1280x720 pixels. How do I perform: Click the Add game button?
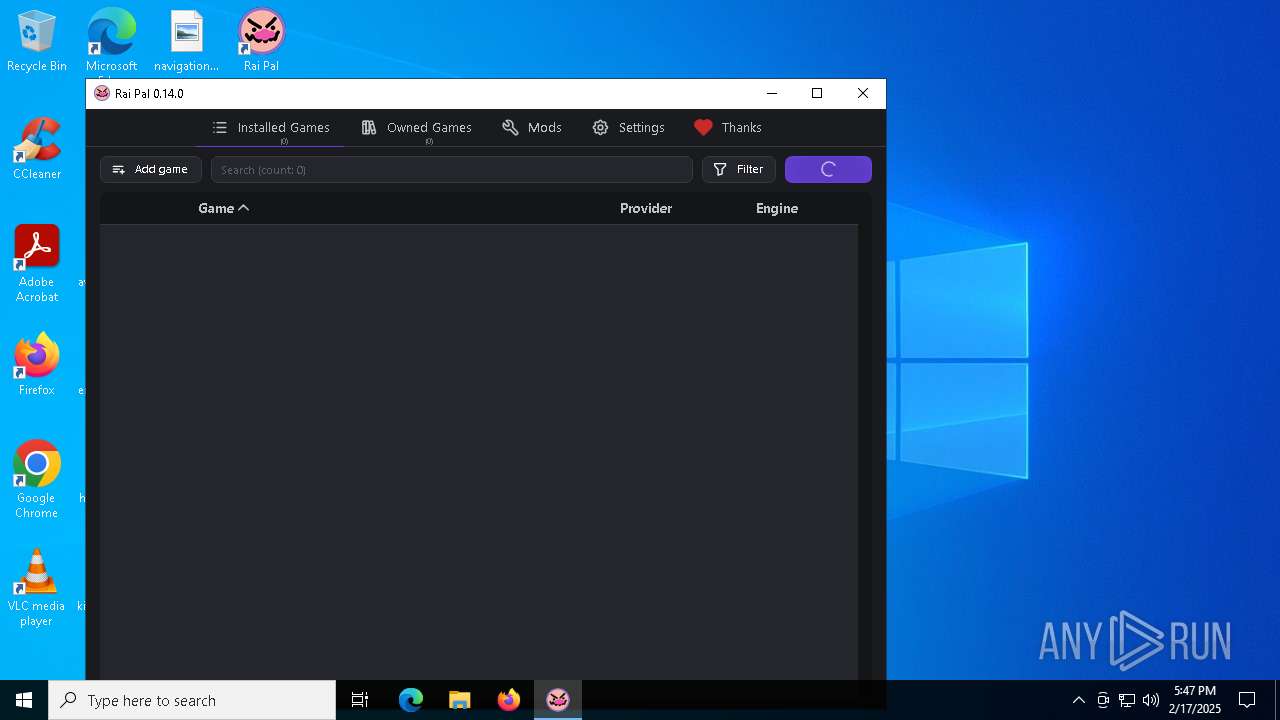pos(151,170)
